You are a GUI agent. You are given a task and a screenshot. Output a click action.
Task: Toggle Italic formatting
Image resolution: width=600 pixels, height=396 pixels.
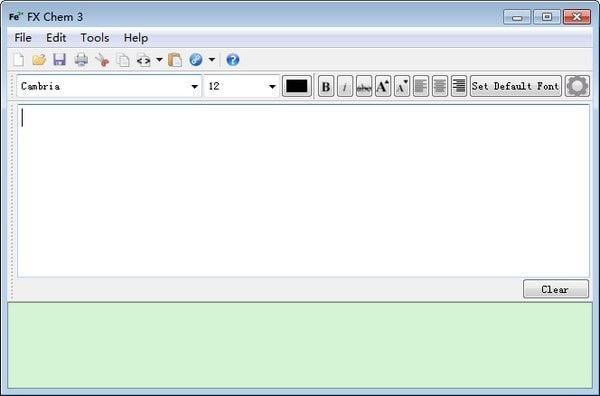pos(345,86)
